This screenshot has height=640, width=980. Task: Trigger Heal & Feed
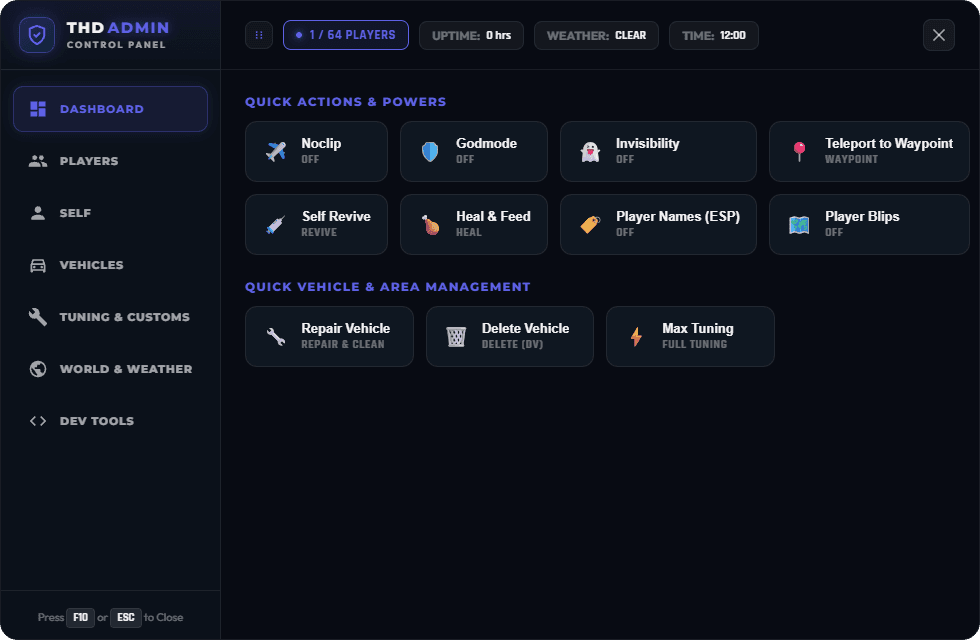474,224
